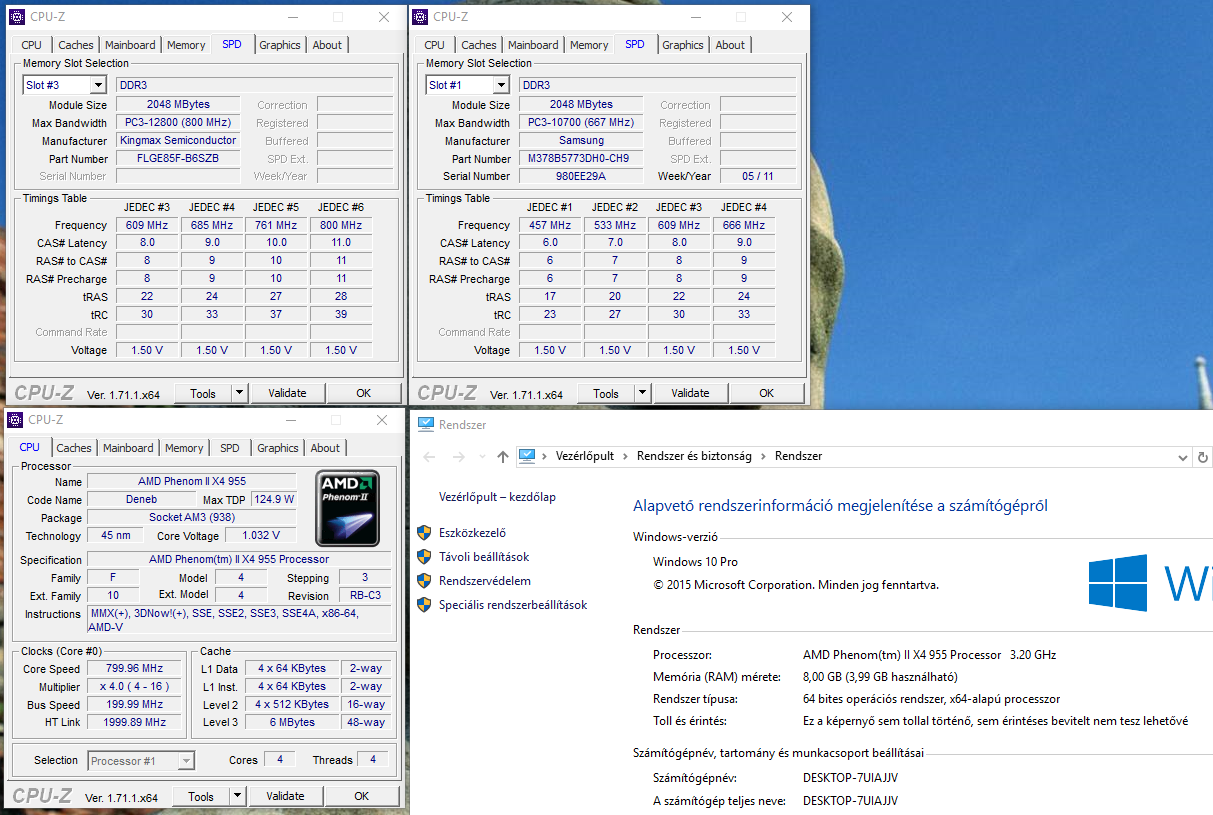Open Speciális rendszerbeállítások link
Screen dimensions: 1213x815
pos(513,605)
